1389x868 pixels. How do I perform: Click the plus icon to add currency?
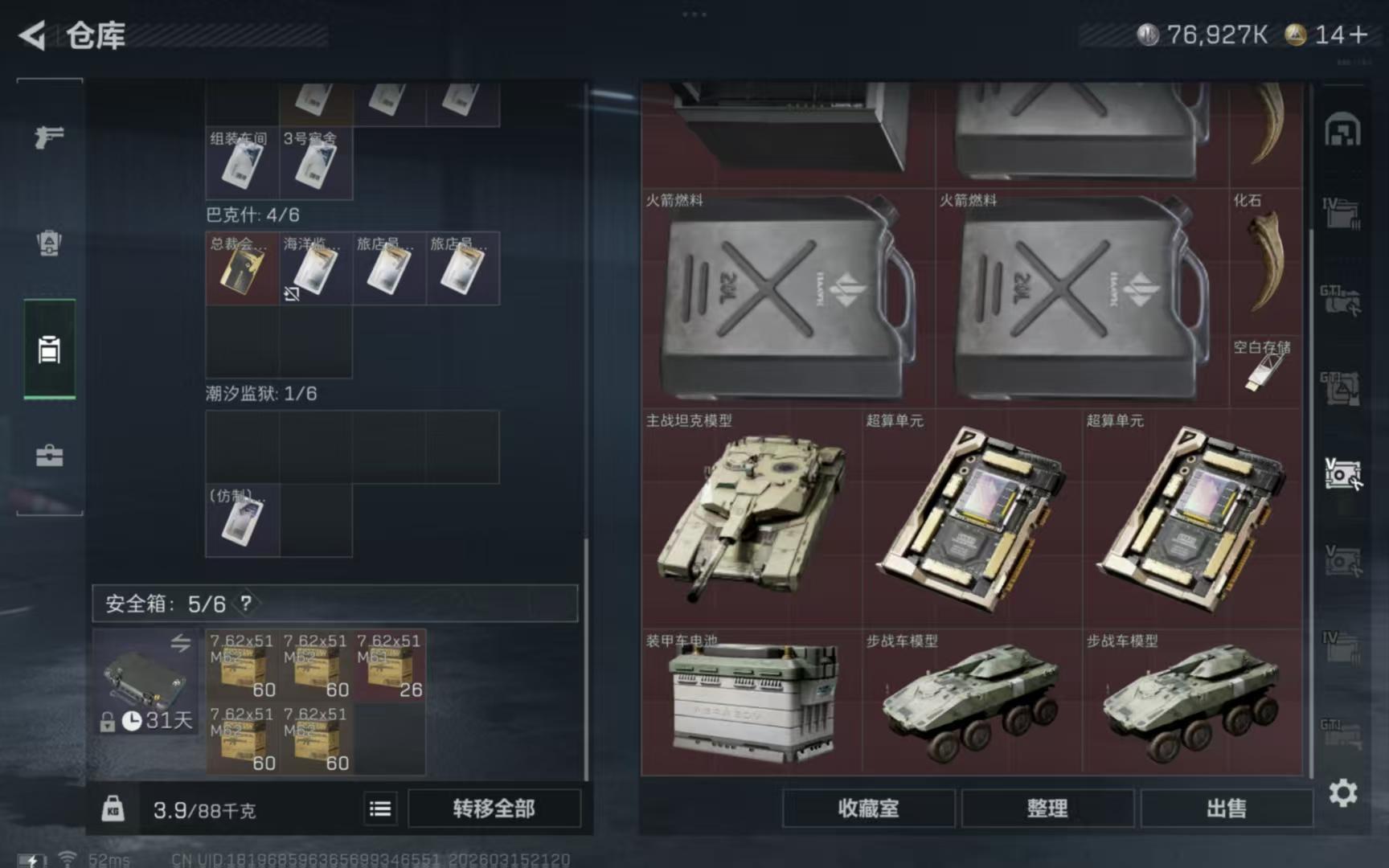coord(1358,35)
